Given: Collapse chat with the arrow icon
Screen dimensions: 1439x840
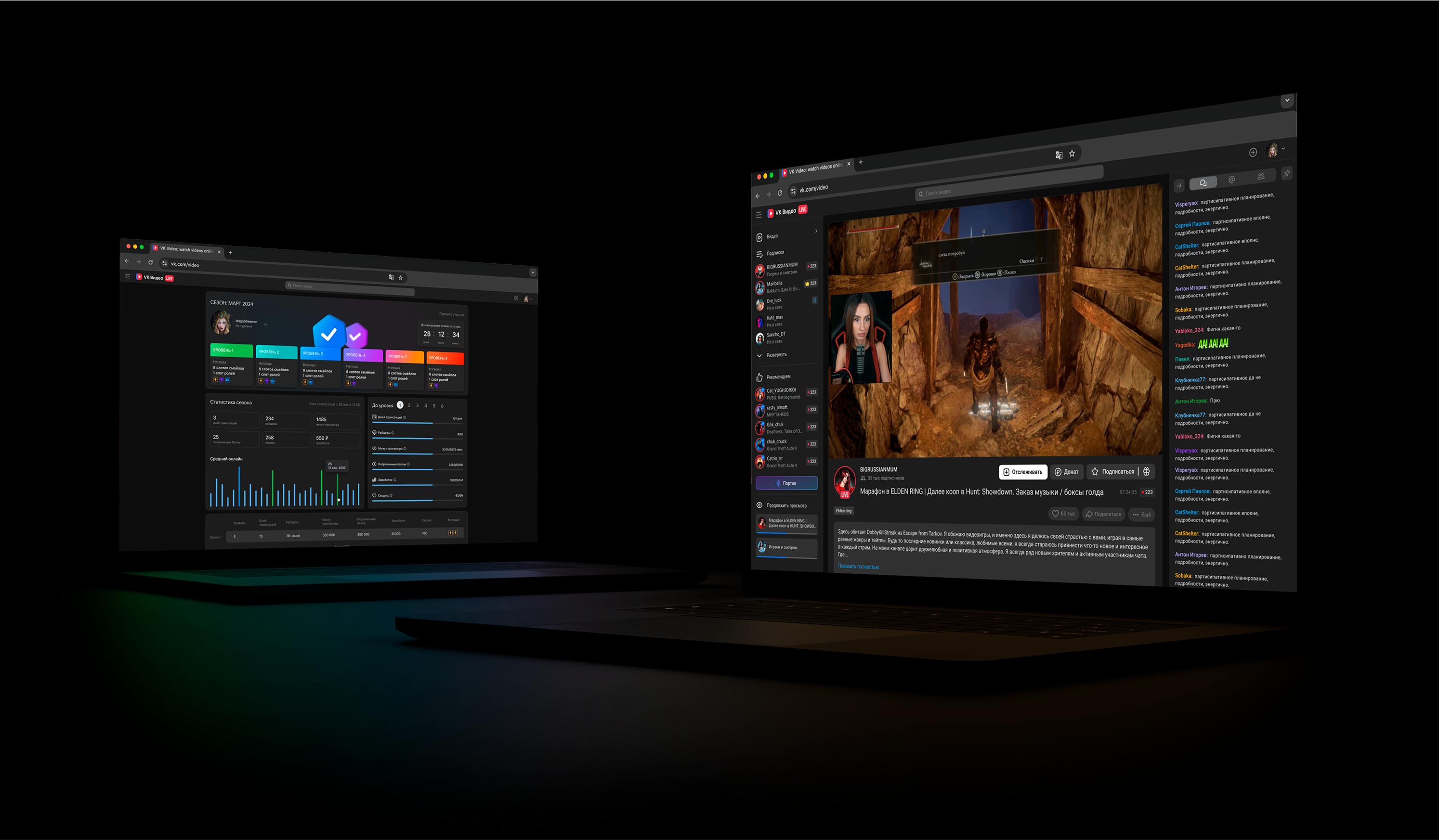Looking at the screenshot, I should click(x=1178, y=186).
